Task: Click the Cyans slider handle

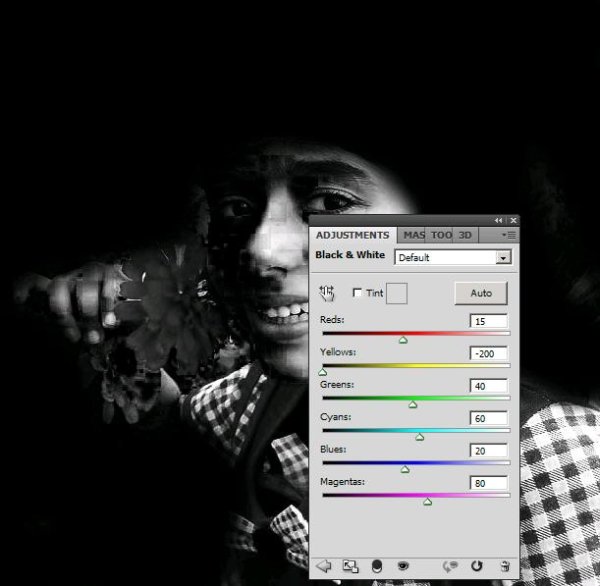Action: (419, 437)
